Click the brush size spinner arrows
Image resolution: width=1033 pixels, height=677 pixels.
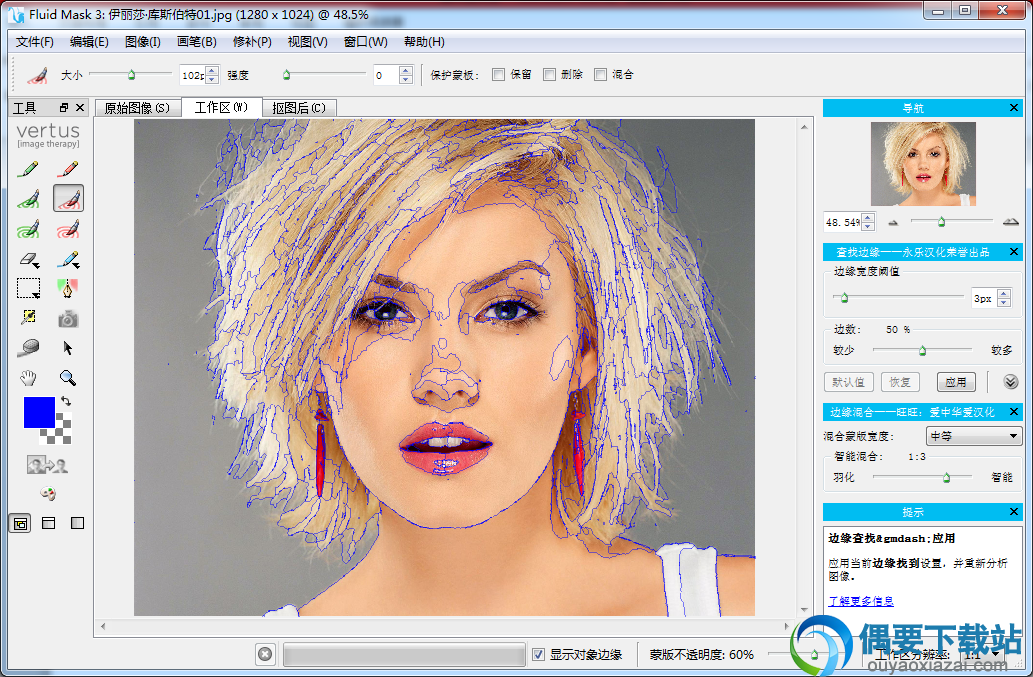coord(212,74)
